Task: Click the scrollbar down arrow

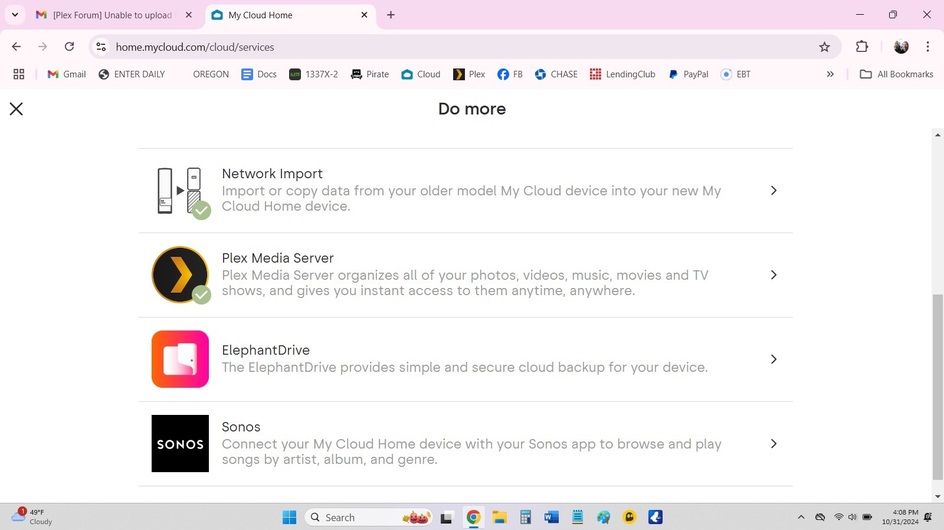Action: tap(937, 497)
